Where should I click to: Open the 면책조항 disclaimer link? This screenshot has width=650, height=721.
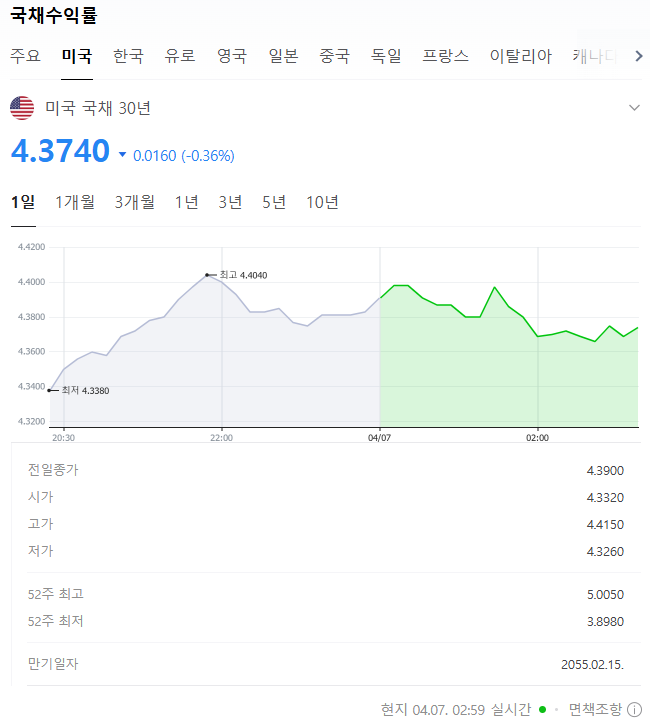(595, 710)
